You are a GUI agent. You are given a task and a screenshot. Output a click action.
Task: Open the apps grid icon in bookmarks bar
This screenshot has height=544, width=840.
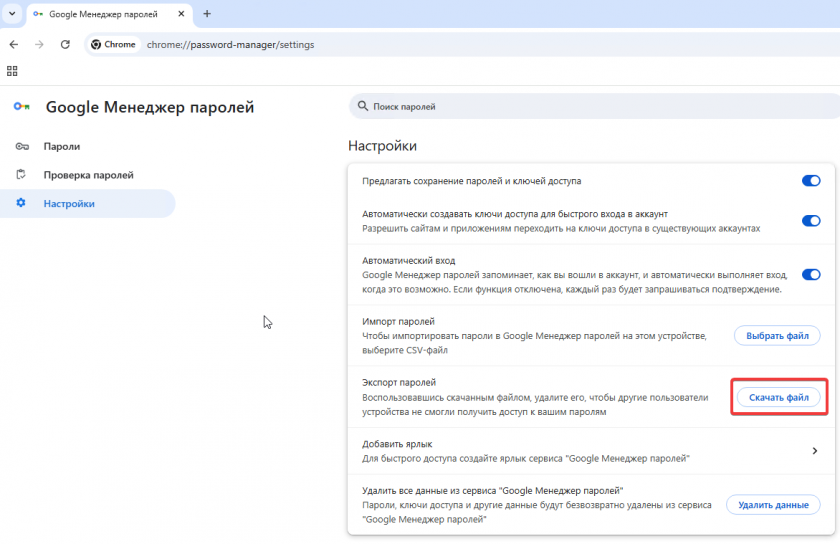[x=12, y=71]
